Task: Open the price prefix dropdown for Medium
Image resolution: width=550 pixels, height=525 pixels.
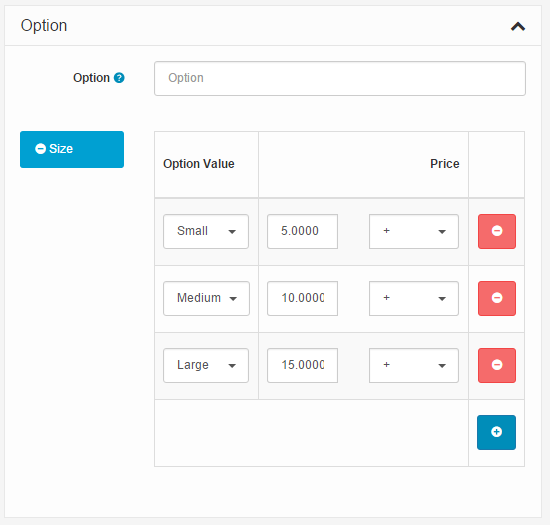Action: [414, 298]
